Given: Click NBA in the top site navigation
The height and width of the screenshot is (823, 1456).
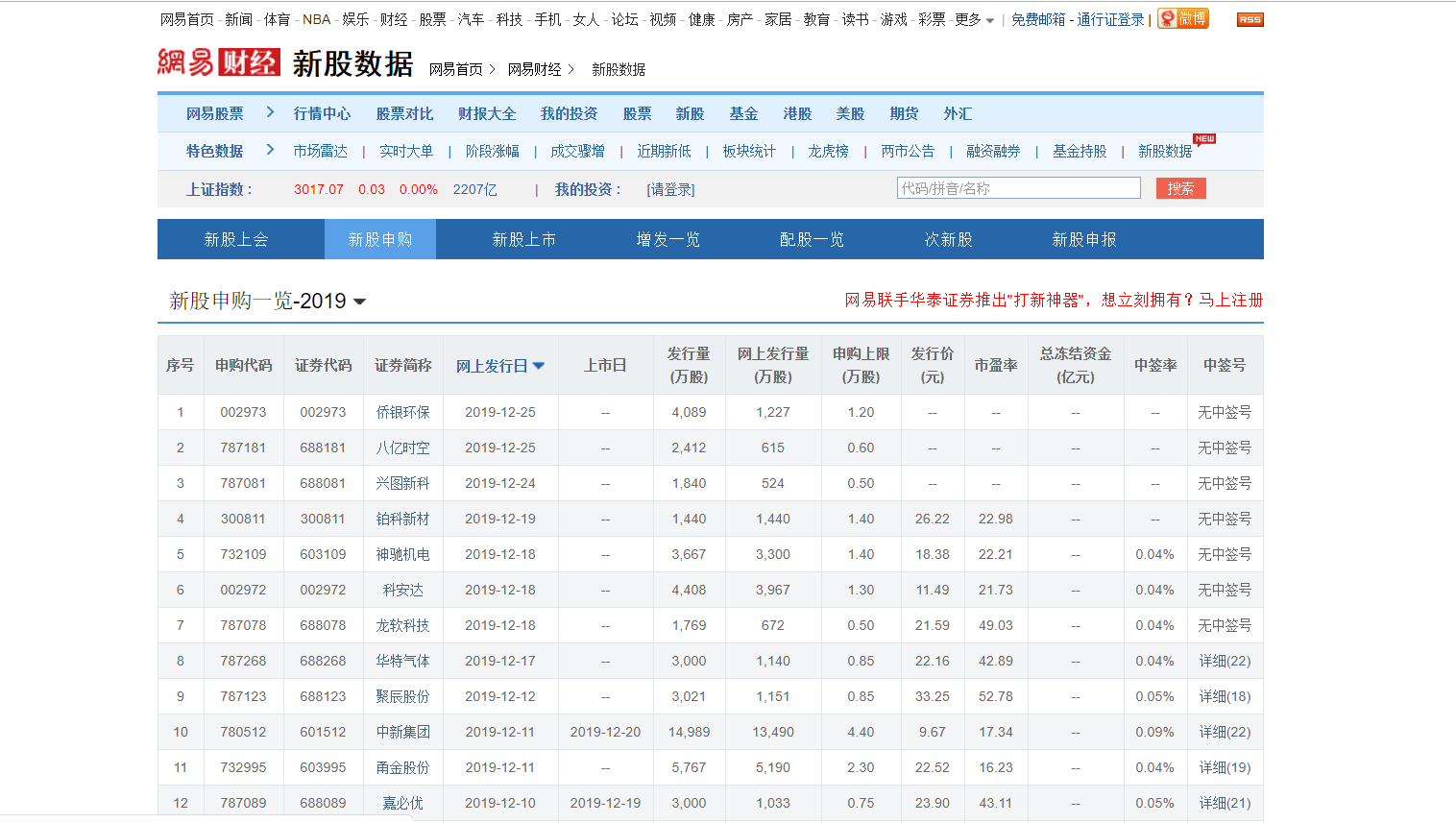Looking at the screenshot, I should tap(317, 19).
